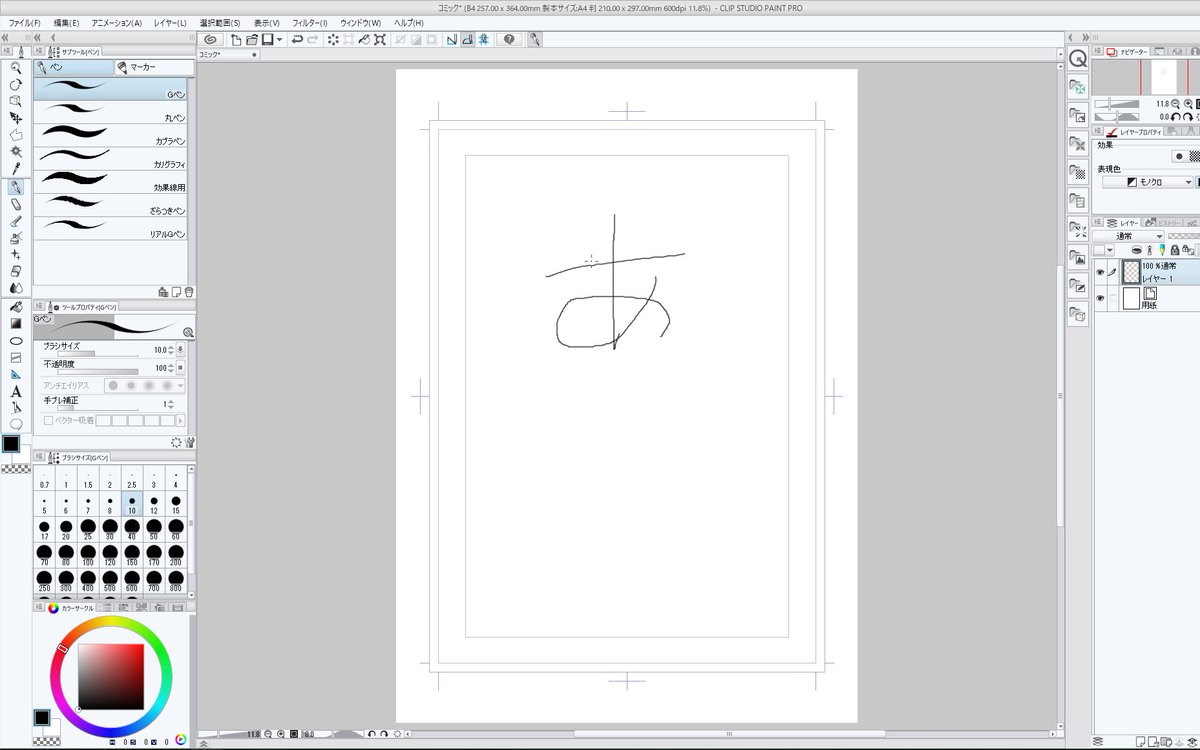The image size is (1200, 750).
Task: Choose the カリグラフィ pen
Action: coord(111,159)
